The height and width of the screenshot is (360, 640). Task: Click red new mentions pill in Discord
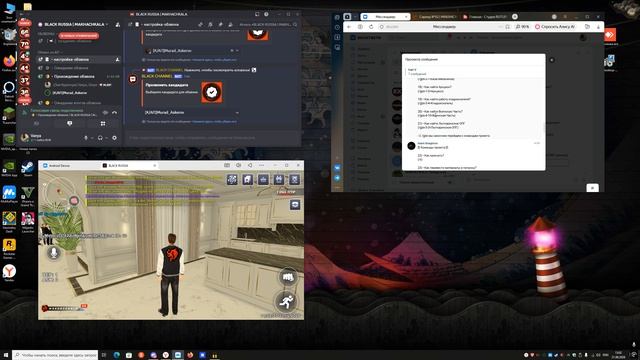point(78,36)
